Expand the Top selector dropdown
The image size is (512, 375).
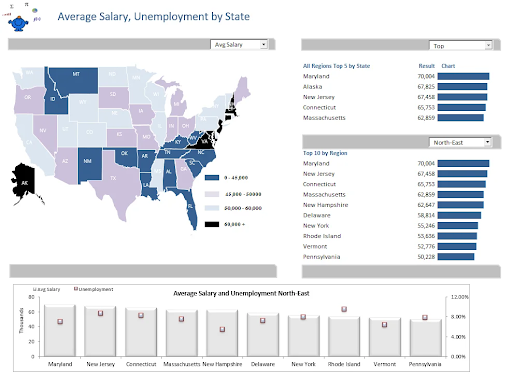[488, 45]
